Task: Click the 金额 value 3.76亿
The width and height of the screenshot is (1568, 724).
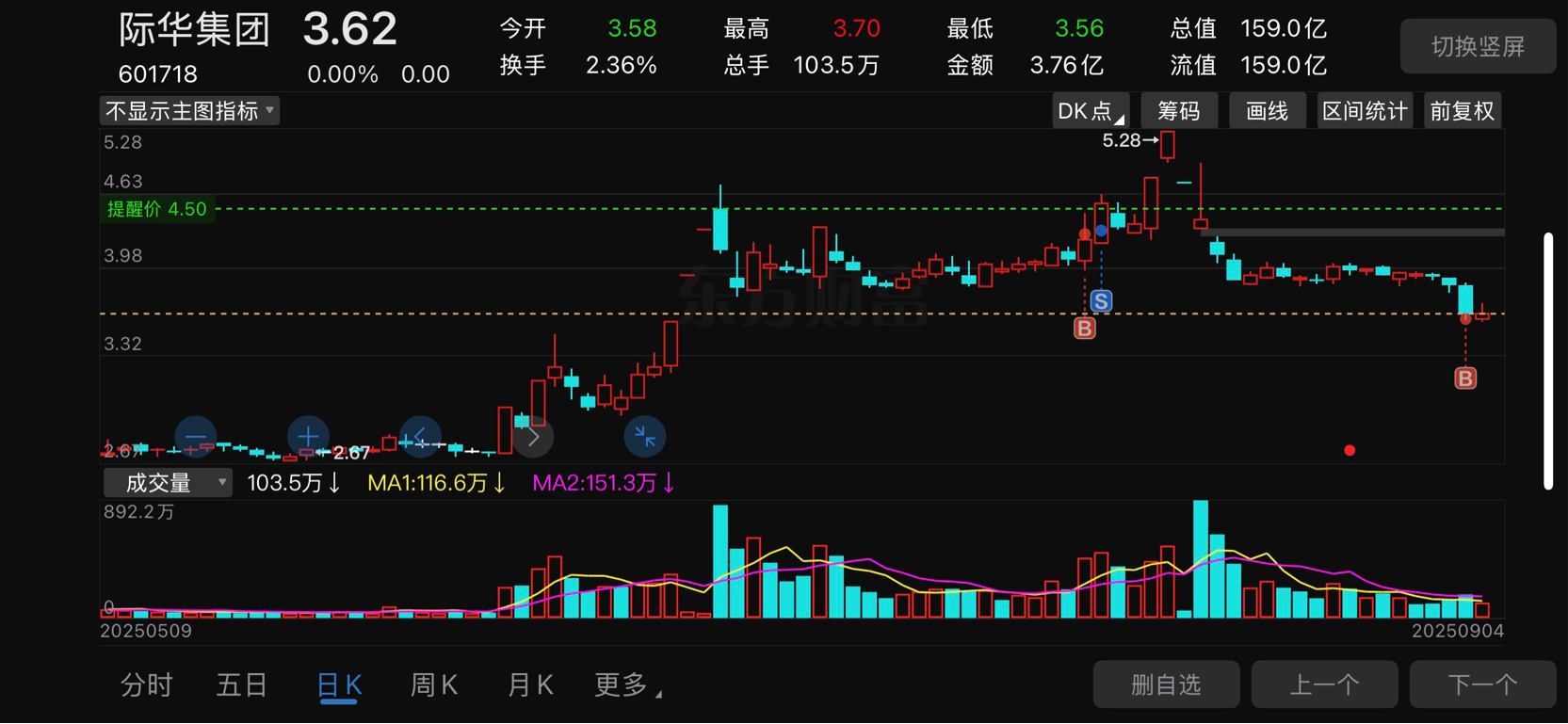Action: 1066,65
